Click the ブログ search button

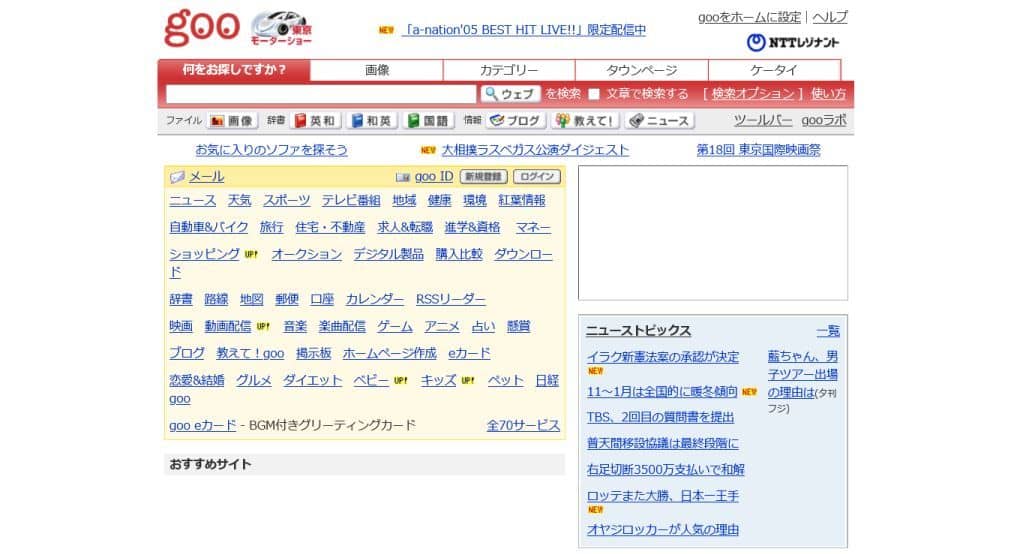(x=516, y=121)
